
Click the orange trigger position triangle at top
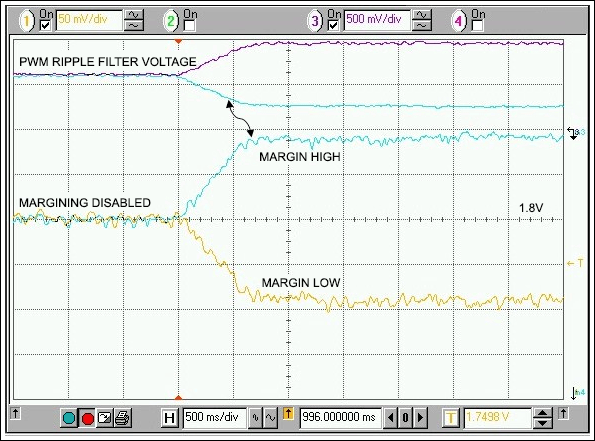(178, 41)
